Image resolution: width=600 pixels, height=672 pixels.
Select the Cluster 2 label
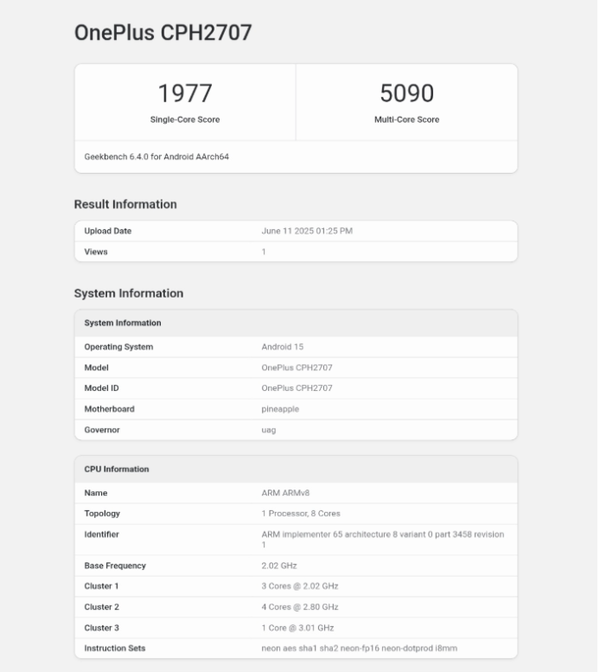(102, 607)
